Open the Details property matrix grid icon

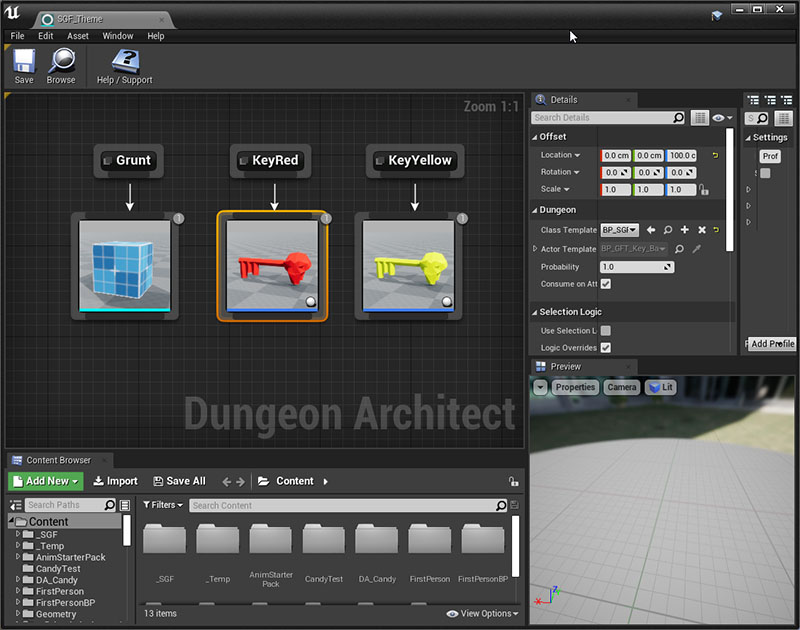[699, 118]
